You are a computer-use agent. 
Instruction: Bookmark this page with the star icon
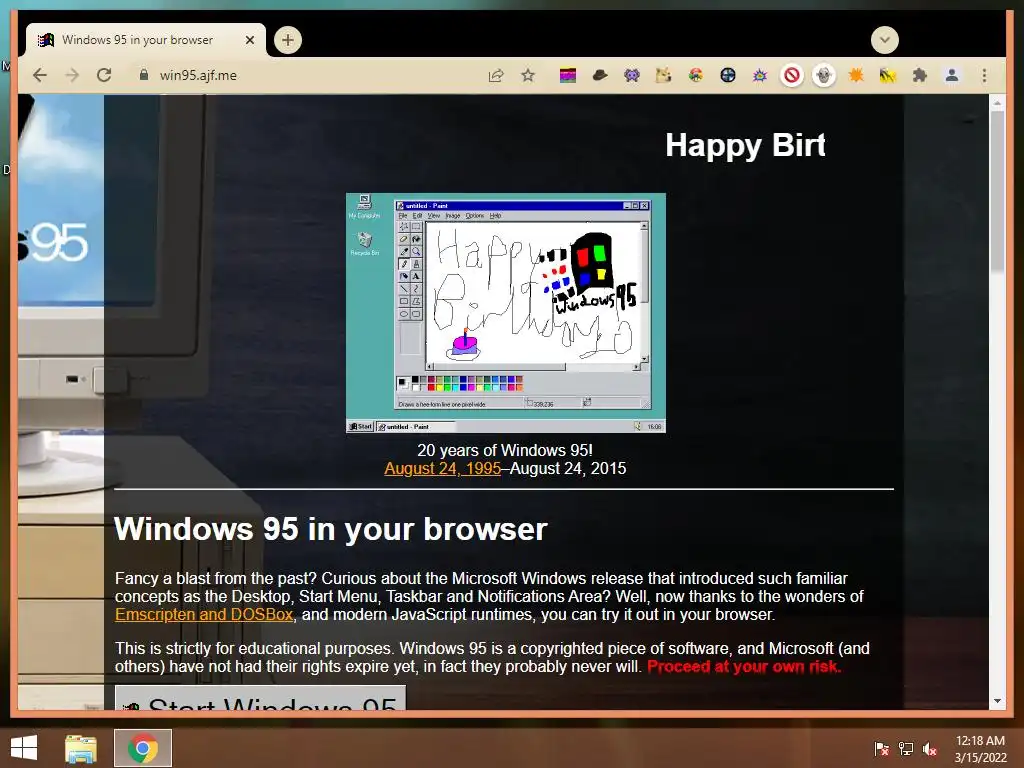click(528, 75)
